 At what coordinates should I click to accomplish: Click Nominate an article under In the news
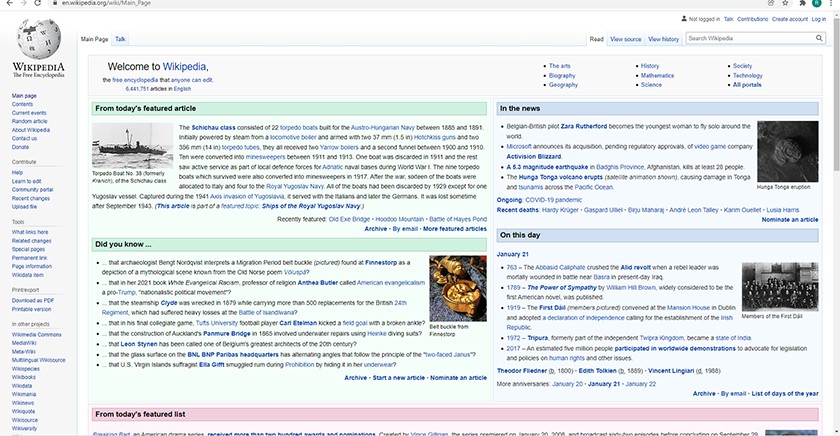[790, 220]
